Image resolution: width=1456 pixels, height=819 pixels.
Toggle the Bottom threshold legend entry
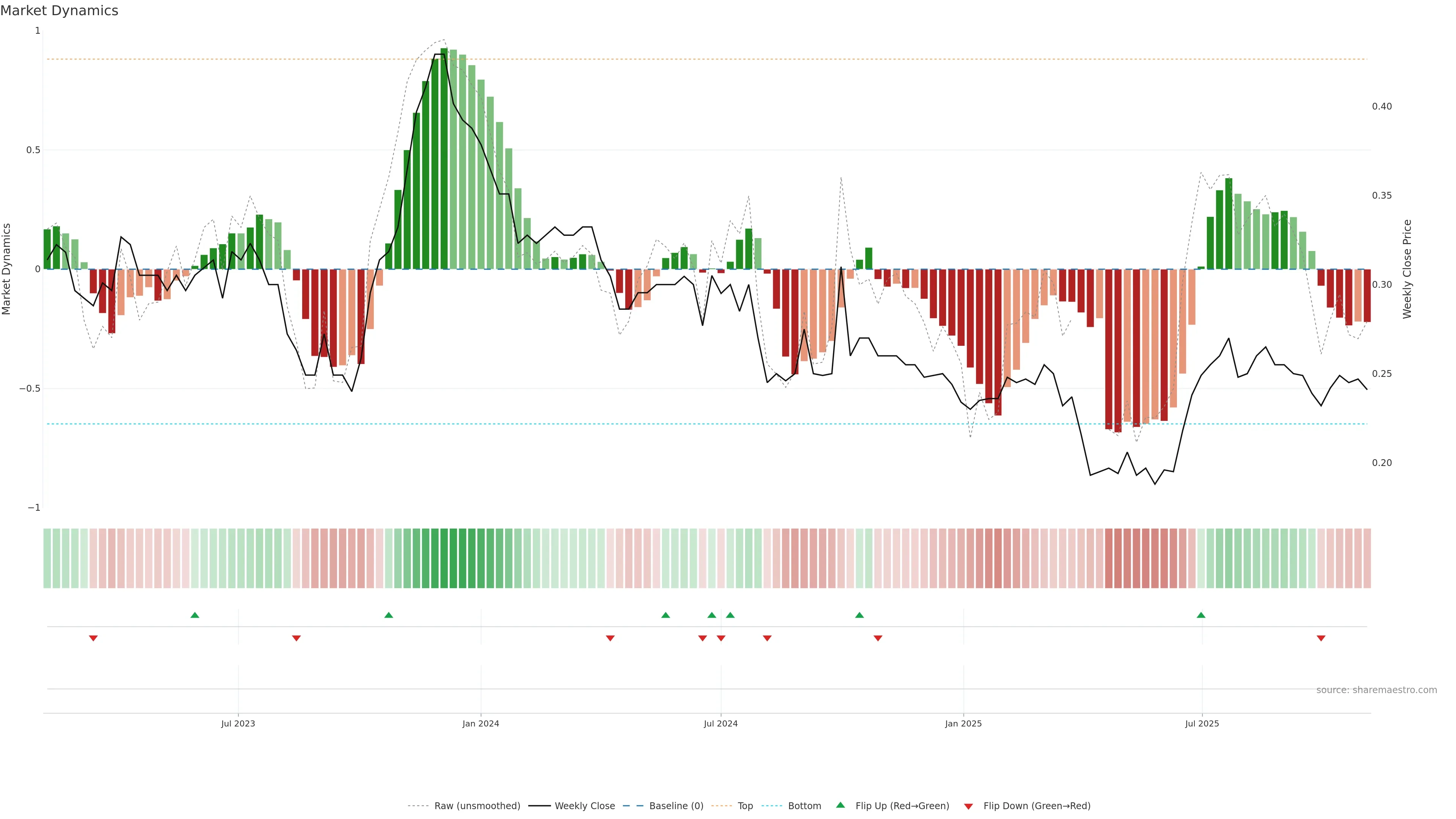(x=804, y=806)
